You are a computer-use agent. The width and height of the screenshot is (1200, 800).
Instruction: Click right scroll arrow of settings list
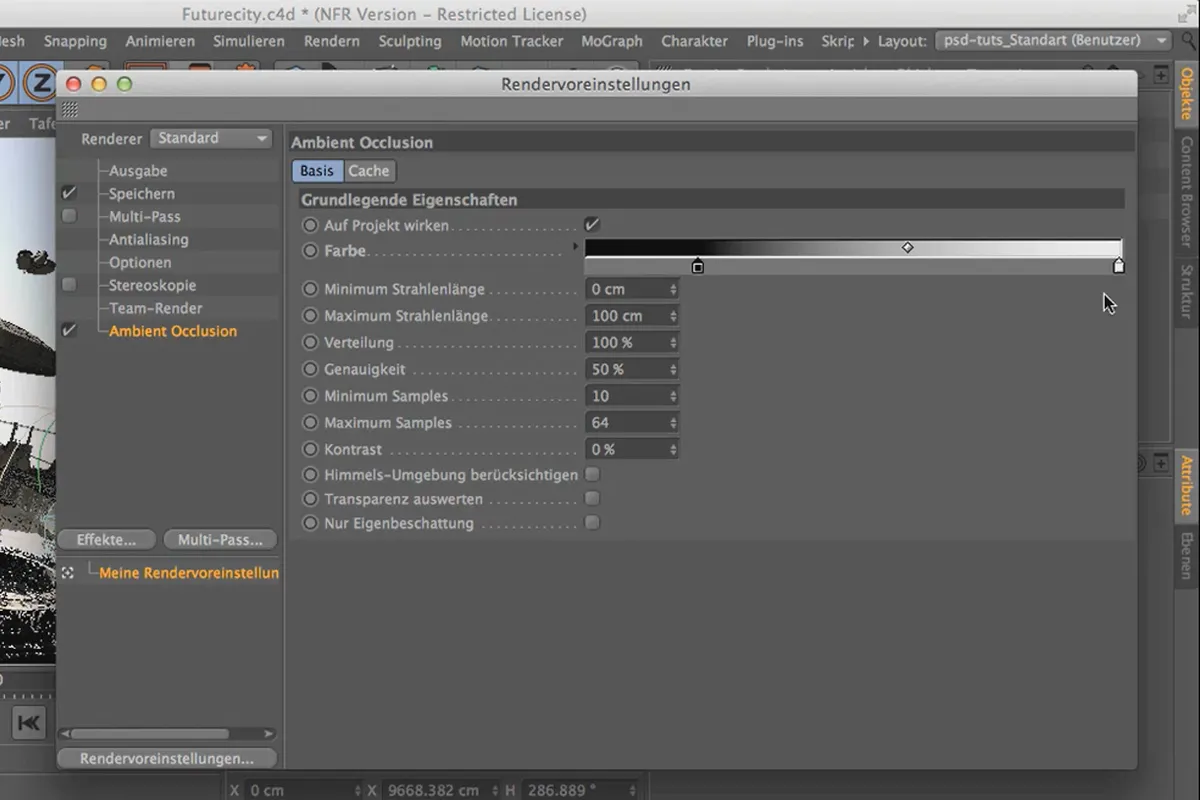click(269, 734)
